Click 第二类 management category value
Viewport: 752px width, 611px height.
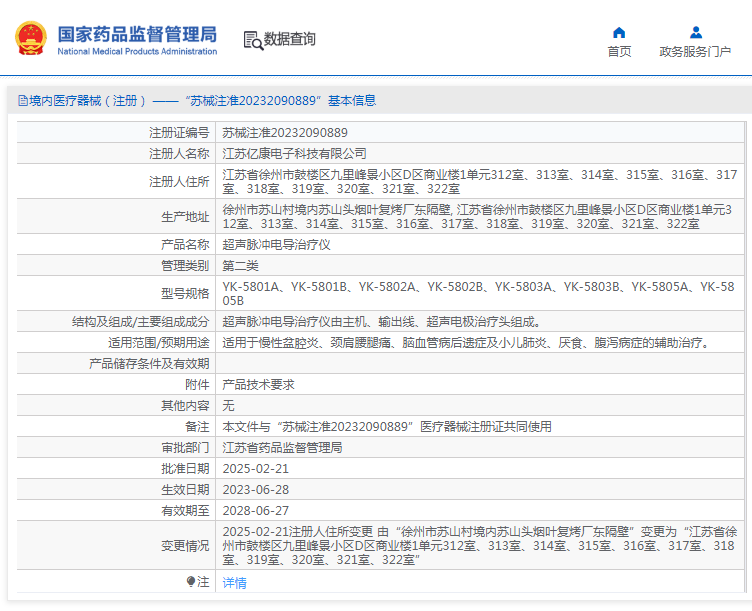[x=240, y=266]
